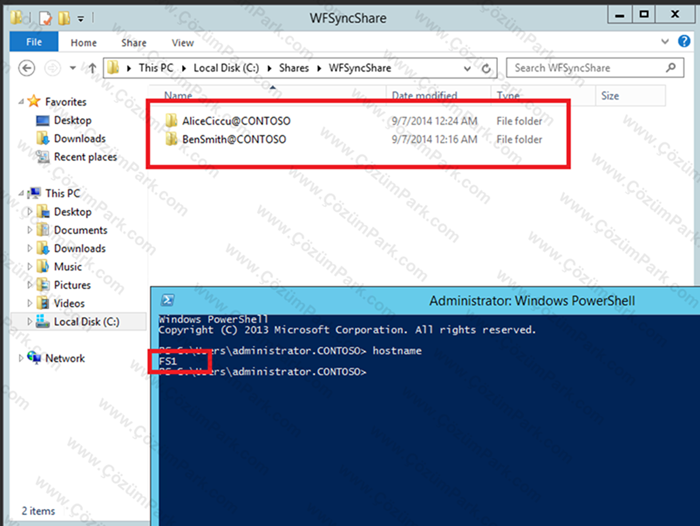Click the Favorites star icon
This screenshot has width=700, height=526.
pyautogui.click(x=34, y=101)
